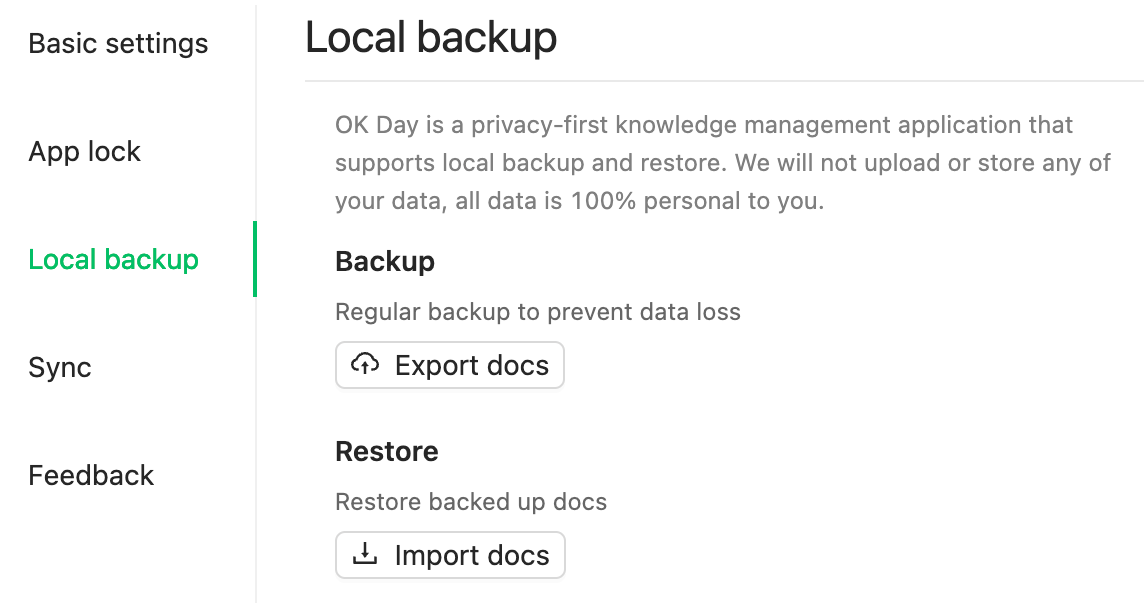Click the divider line below the page title
Screen dimensions: 1144x608
click(724, 81)
